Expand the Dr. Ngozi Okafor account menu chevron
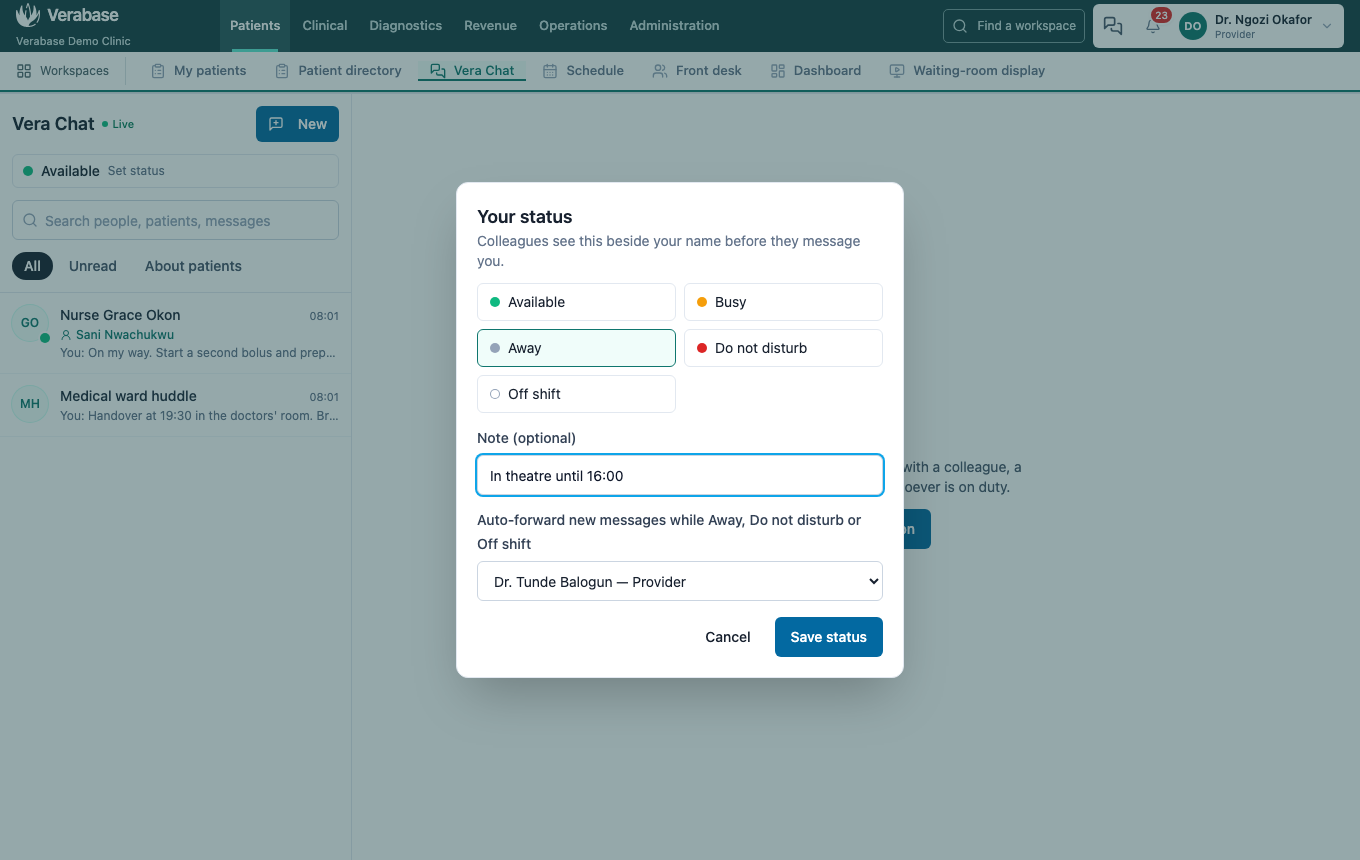This screenshot has width=1360, height=860. coord(1327,26)
